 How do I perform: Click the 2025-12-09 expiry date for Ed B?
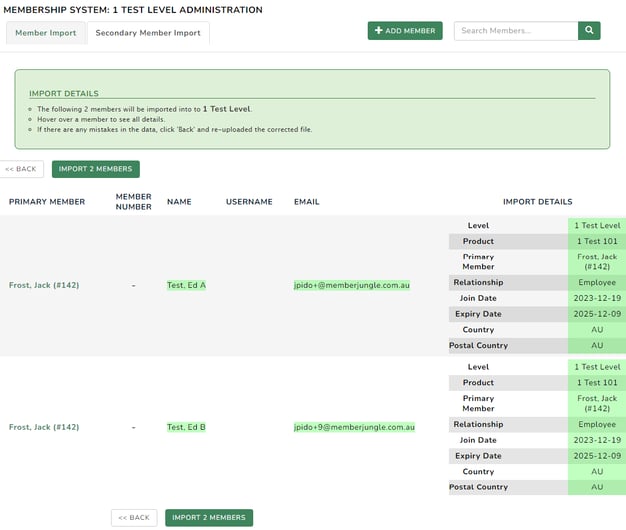coord(597,456)
